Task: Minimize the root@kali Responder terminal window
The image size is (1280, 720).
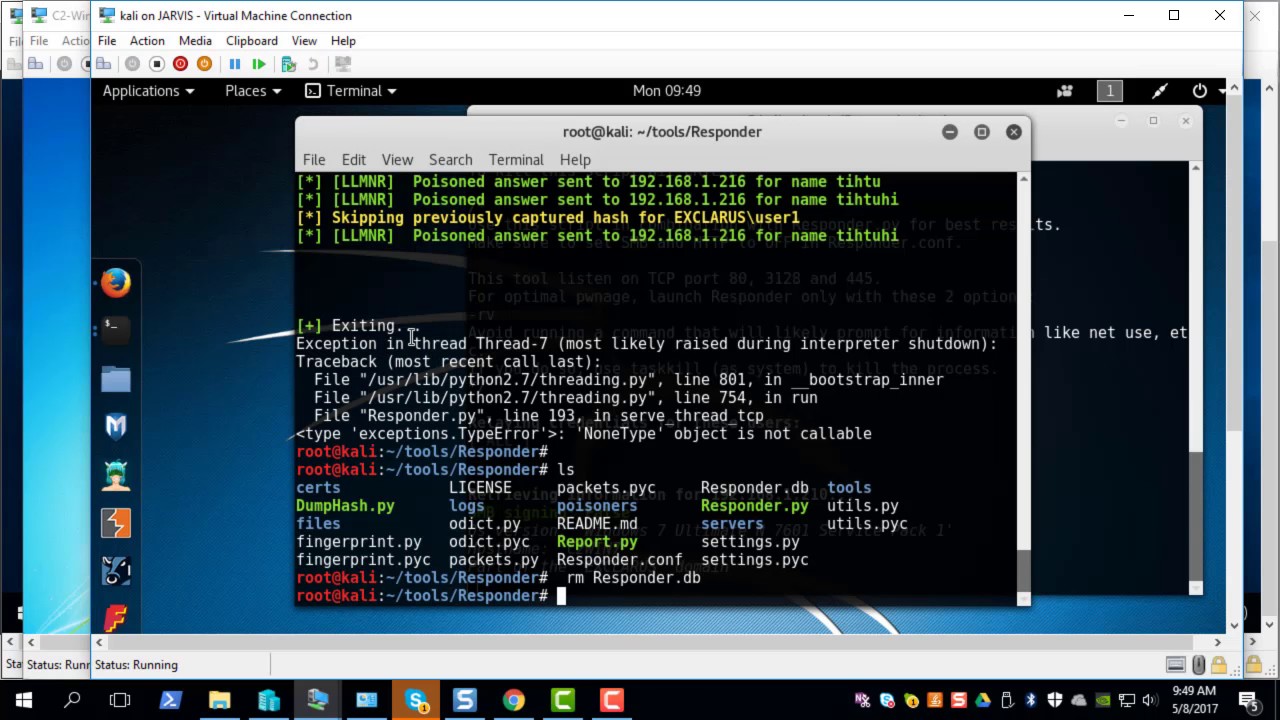Action: 950,132
